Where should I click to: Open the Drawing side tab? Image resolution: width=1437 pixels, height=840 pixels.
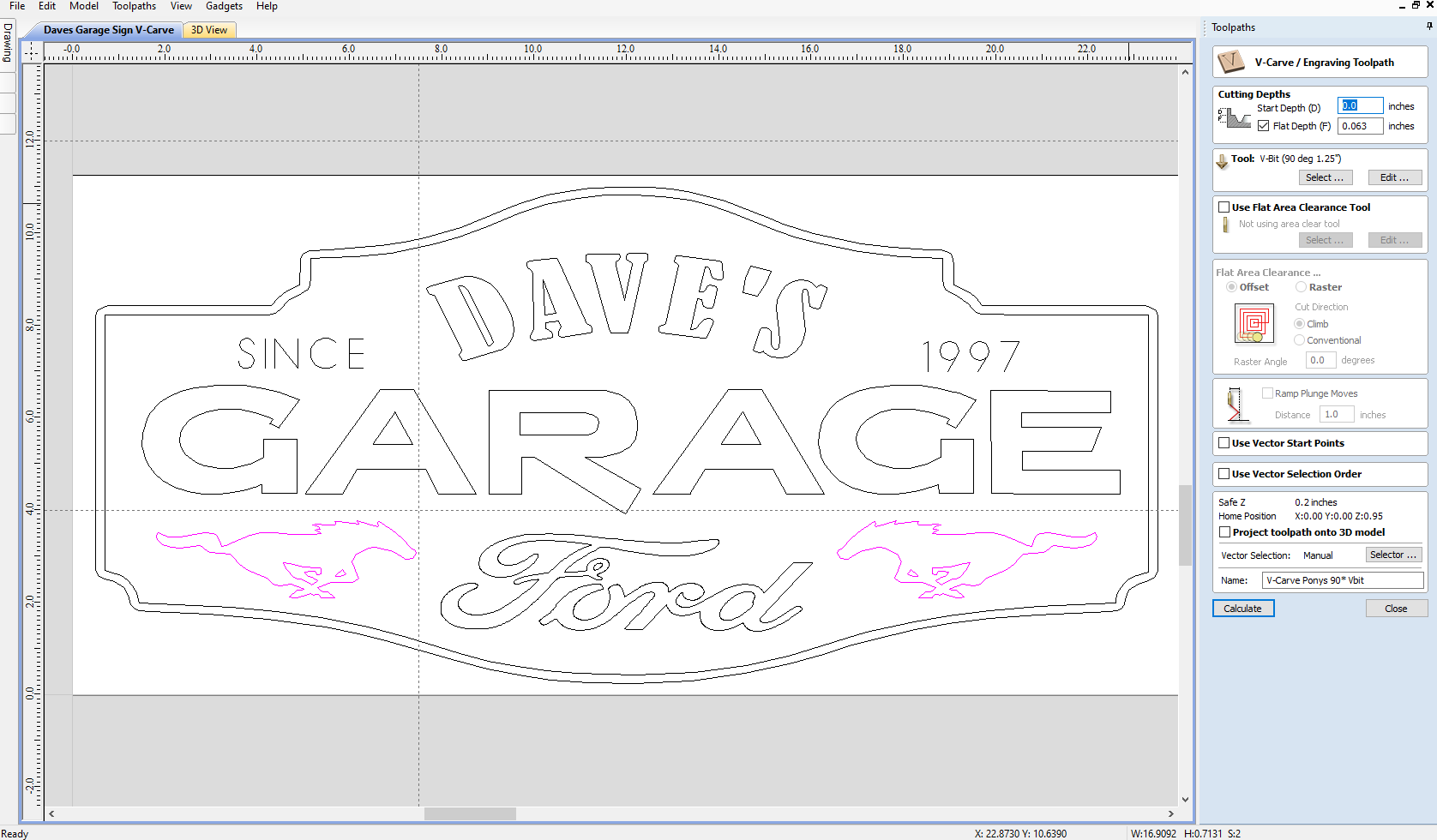pos(8,42)
